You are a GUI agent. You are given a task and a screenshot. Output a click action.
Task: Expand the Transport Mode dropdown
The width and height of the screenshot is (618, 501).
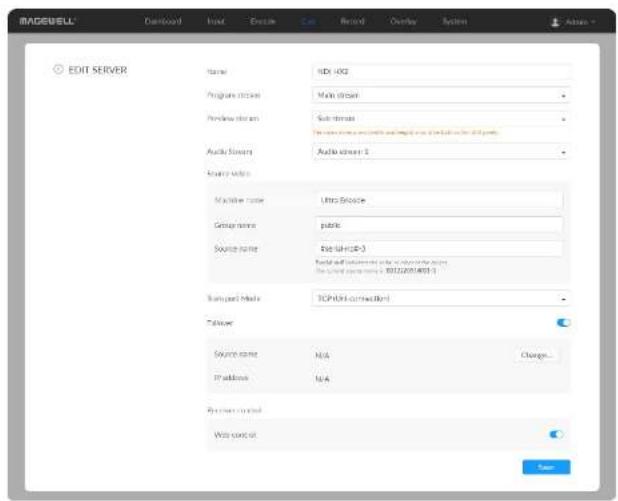(441, 299)
